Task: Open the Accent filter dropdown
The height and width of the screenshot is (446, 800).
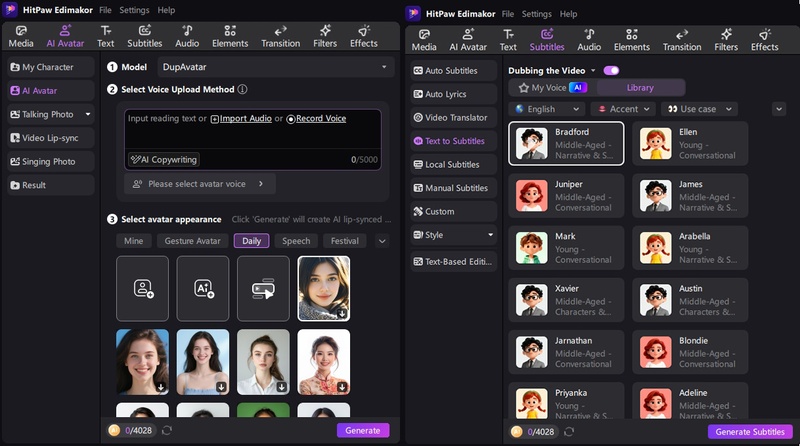Action: point(623,109)
